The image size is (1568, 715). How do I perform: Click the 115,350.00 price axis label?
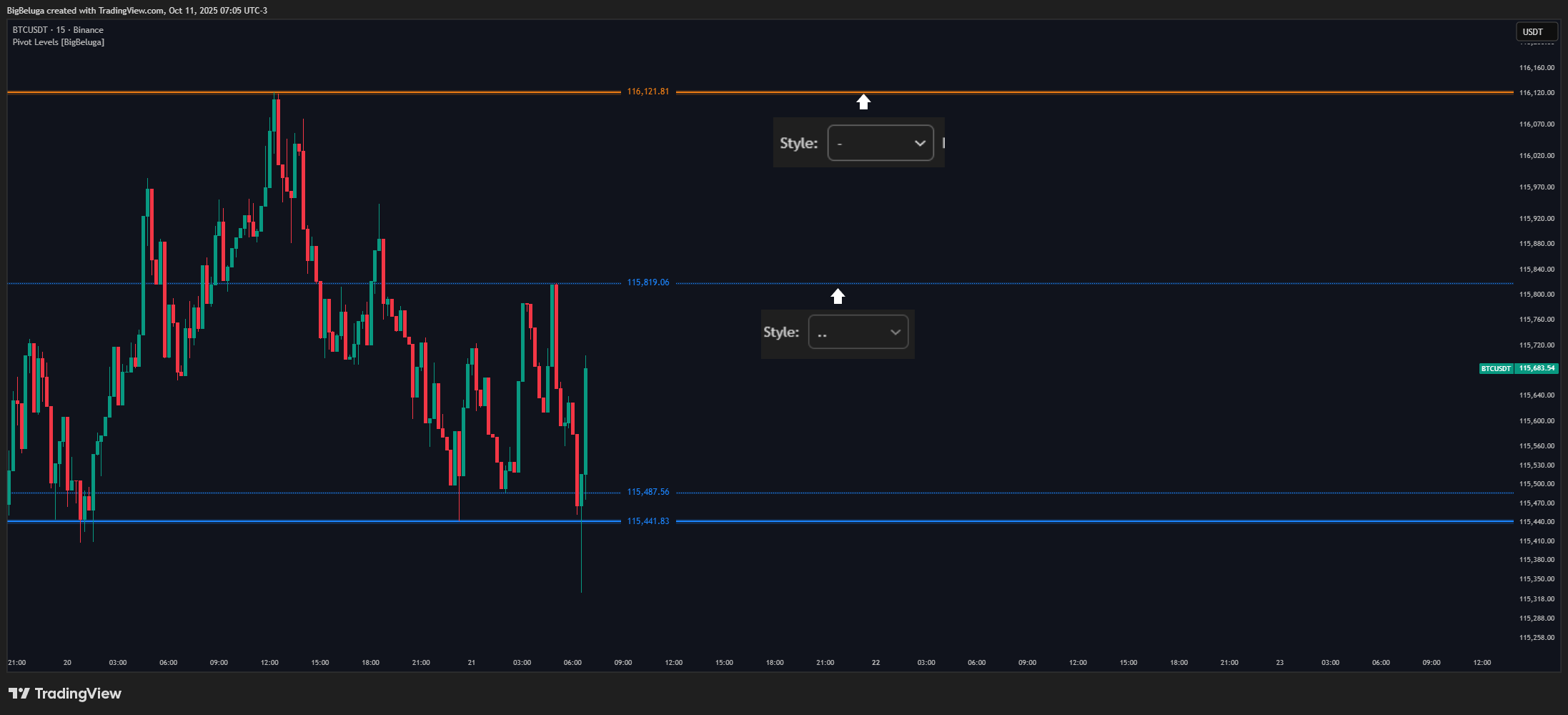1537,579
